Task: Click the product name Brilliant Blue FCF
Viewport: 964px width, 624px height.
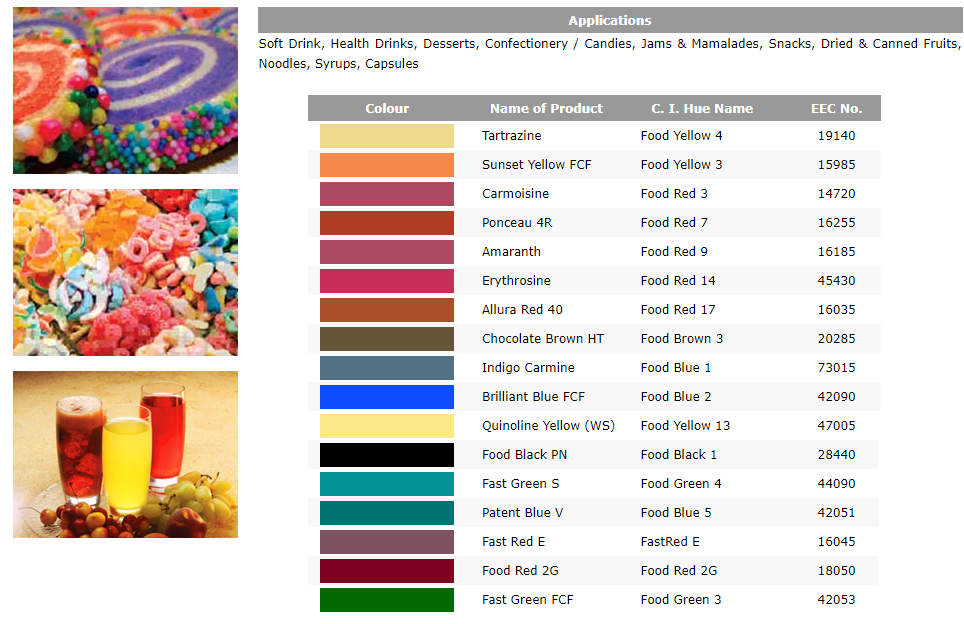Action: pyautogui.click(x=534, y=397)
